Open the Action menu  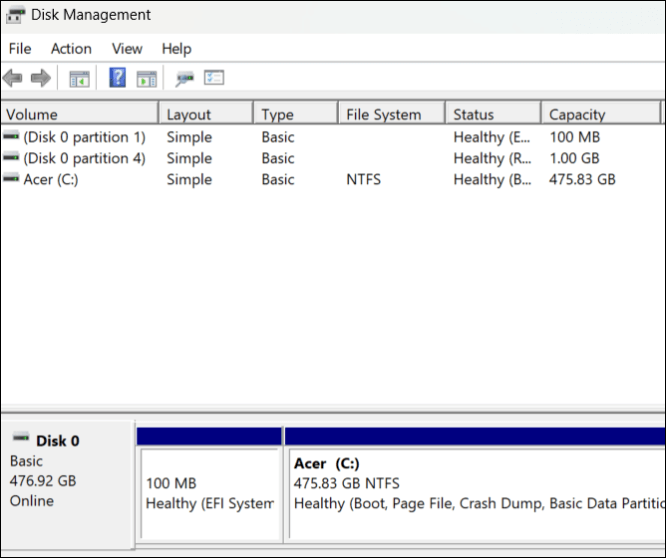coord(71,48)
